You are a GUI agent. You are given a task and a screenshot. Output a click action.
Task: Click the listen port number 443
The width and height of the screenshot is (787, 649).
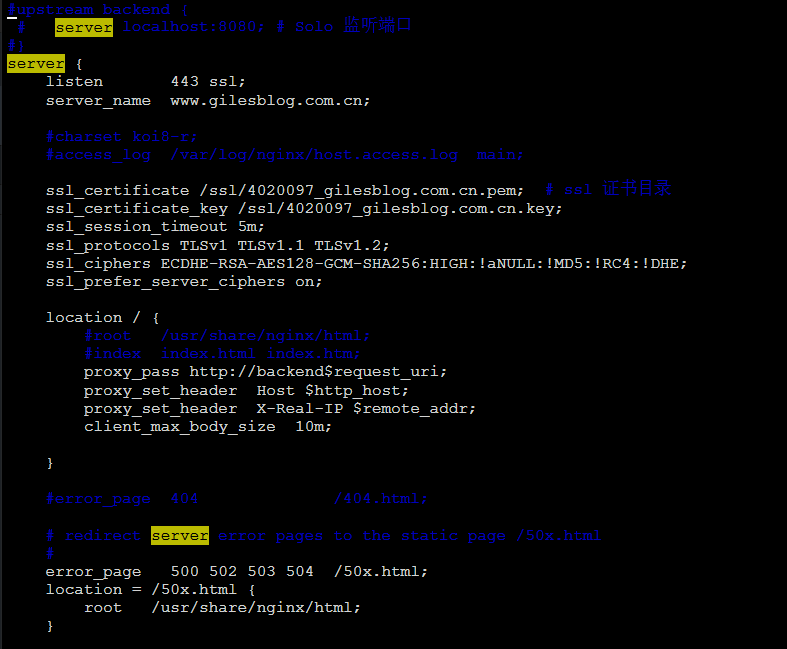click(185, 82)
